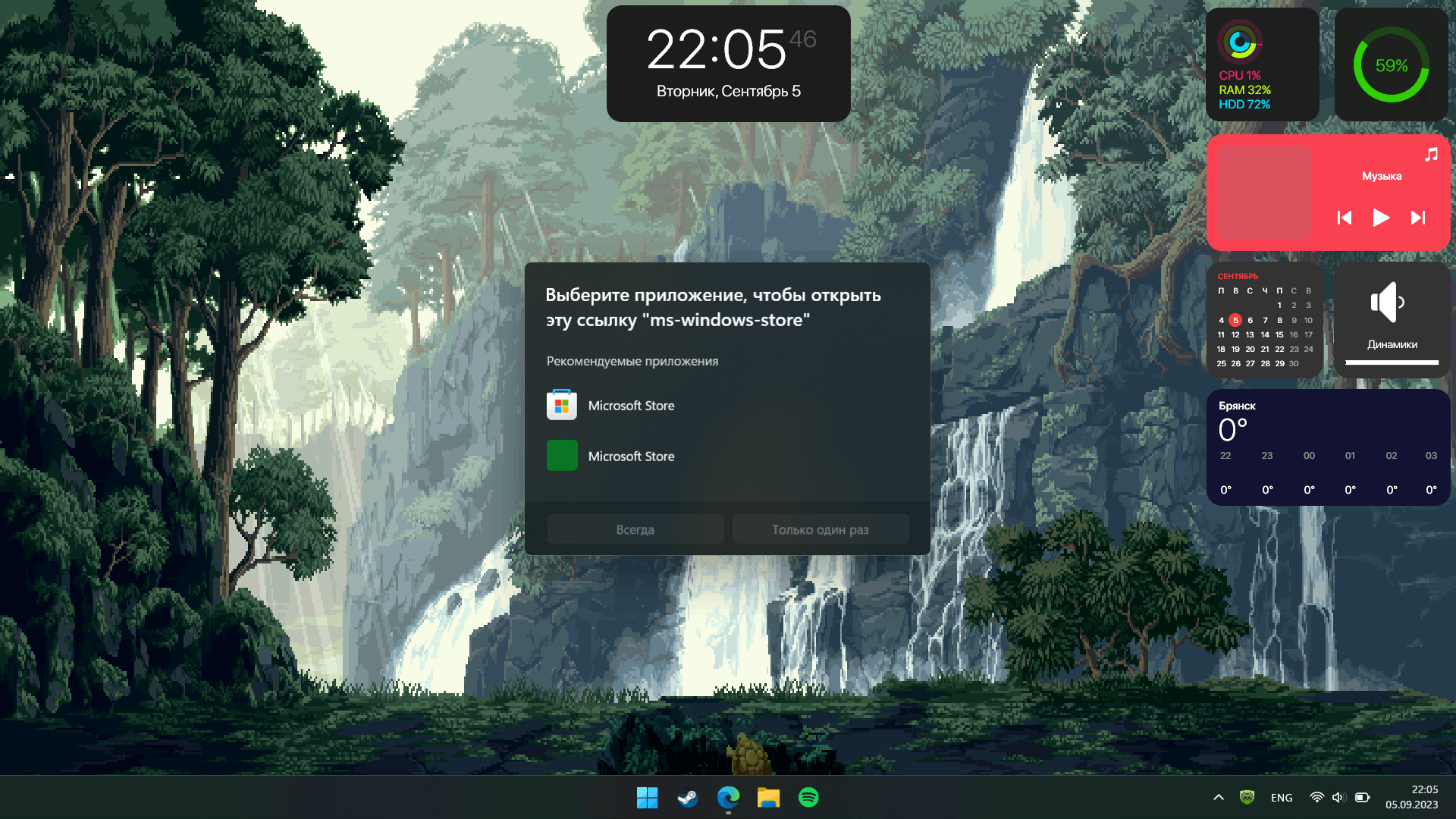The image size is (1456, 819).
Task: Click the HDD 72% reading
Action: [x=1244, y=104]
